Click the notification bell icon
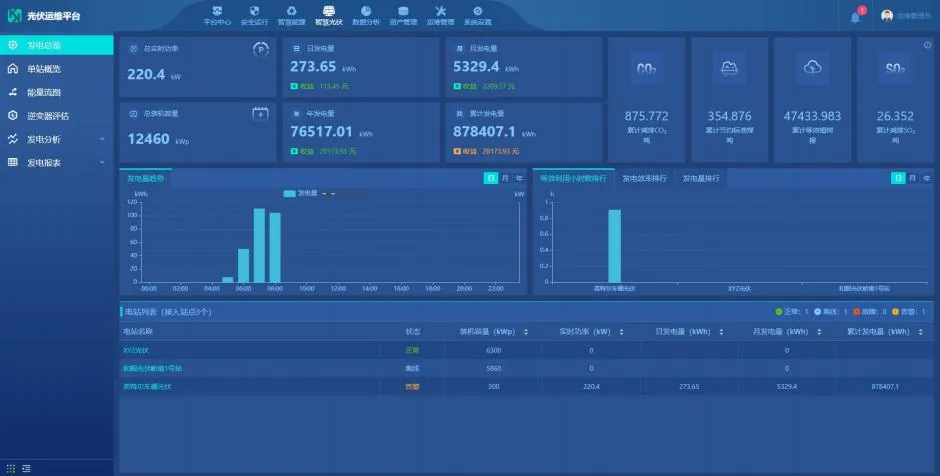This screenshot has width=940, height=476. [x=855, y=17]
